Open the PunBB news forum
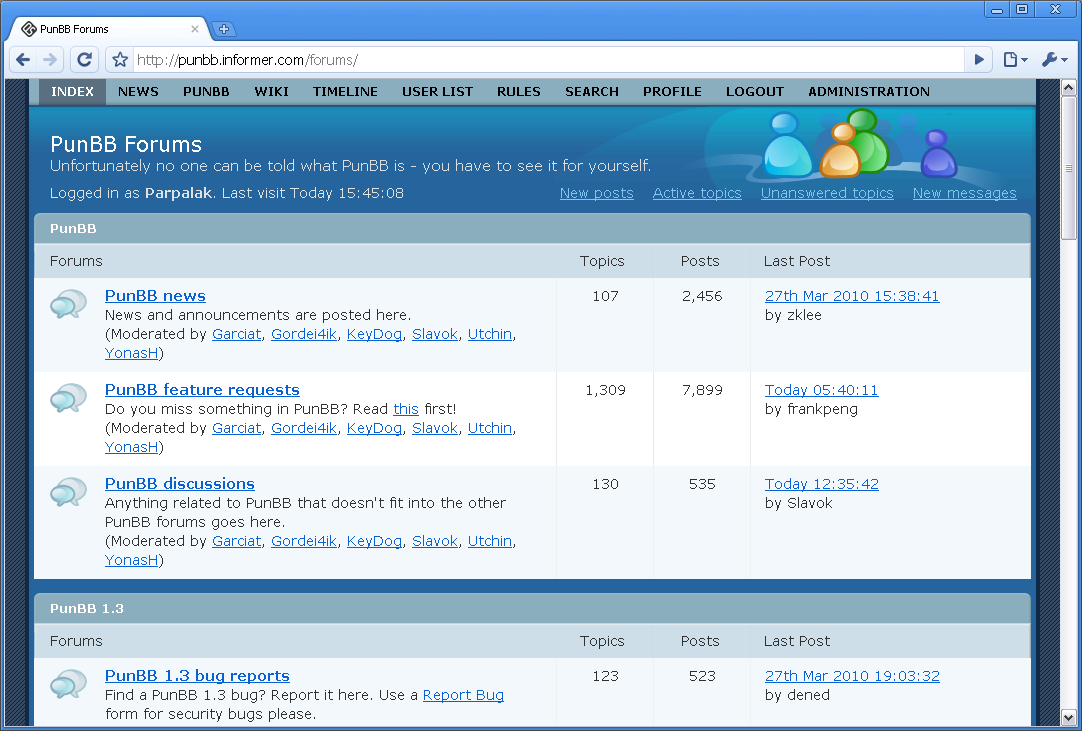Image resolution: width=1082 pixels, height=731 pixels. 155,295
